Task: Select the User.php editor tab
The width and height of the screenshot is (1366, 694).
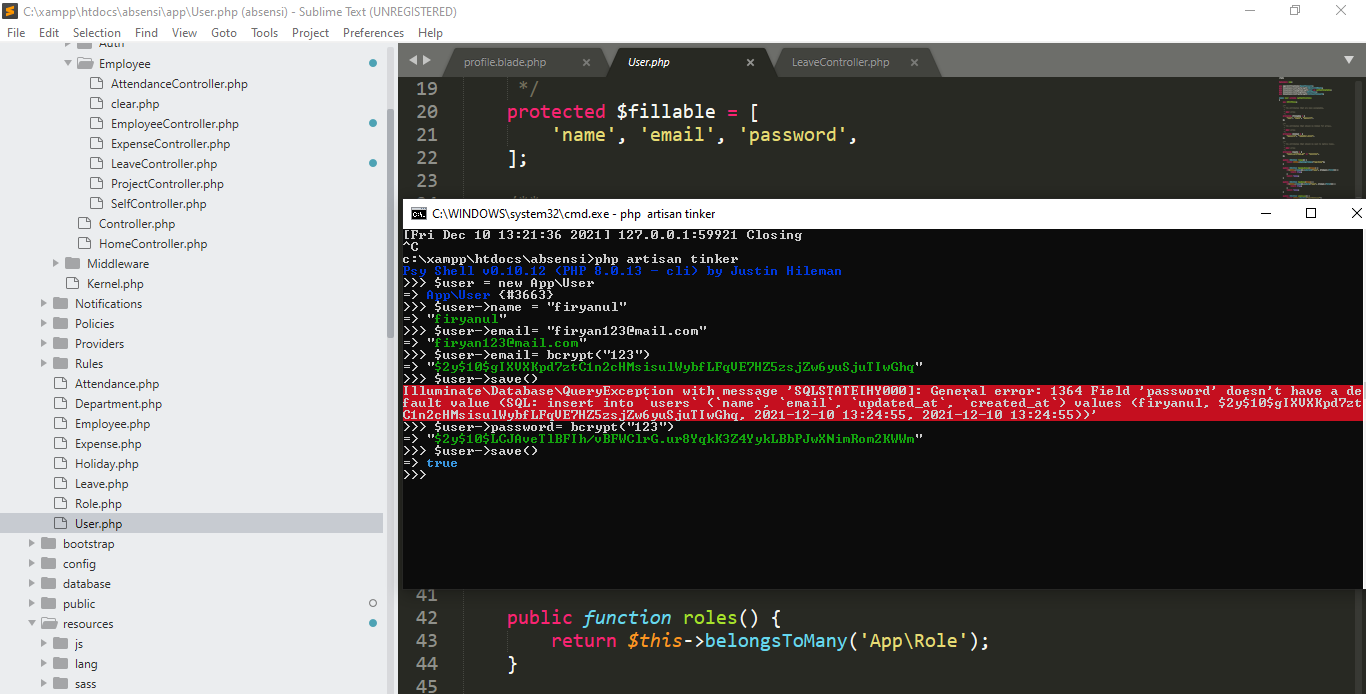Action: coord(649,62)
